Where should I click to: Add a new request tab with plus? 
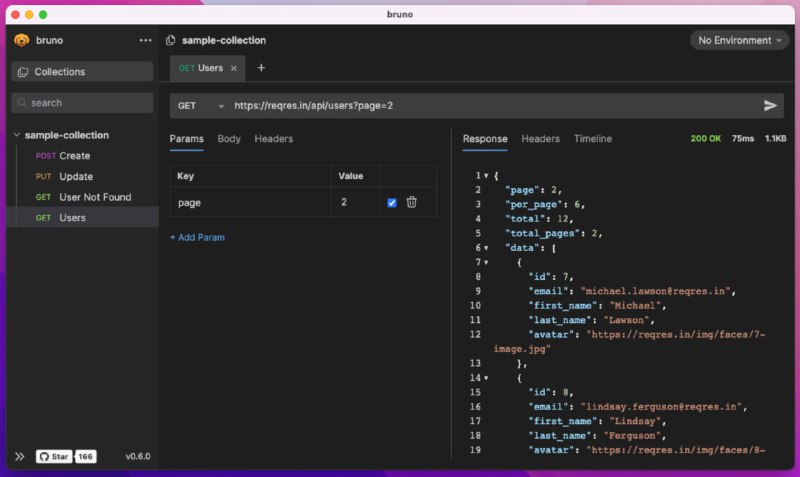tap(261, 68)
